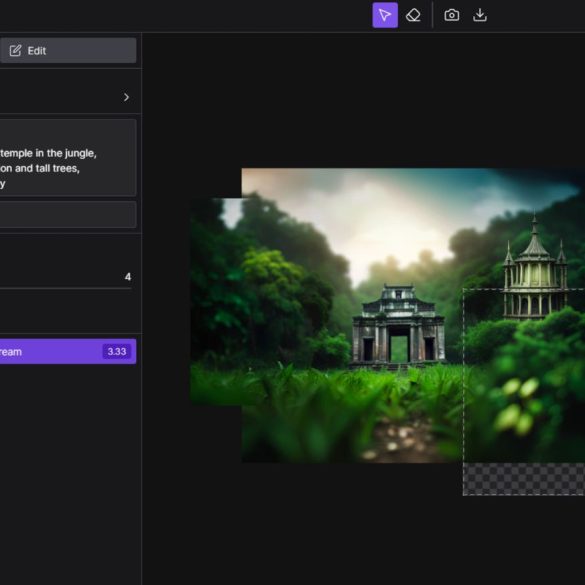Click inside the dashed selection frame
The height and width of the screenshot is (585, 585).
pos(524,375)
